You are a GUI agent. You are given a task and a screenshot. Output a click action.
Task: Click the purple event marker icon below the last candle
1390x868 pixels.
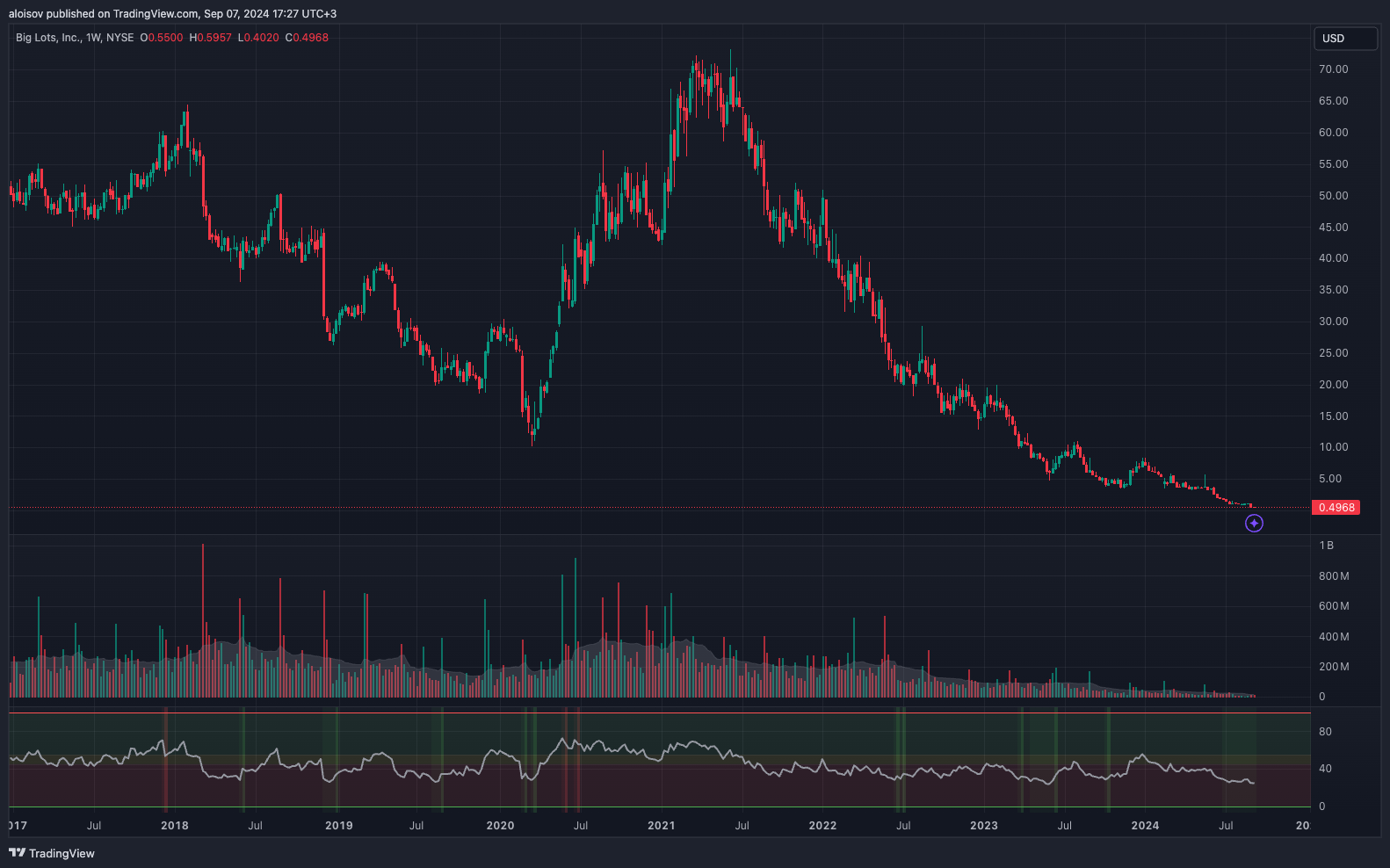point(1254,524)
